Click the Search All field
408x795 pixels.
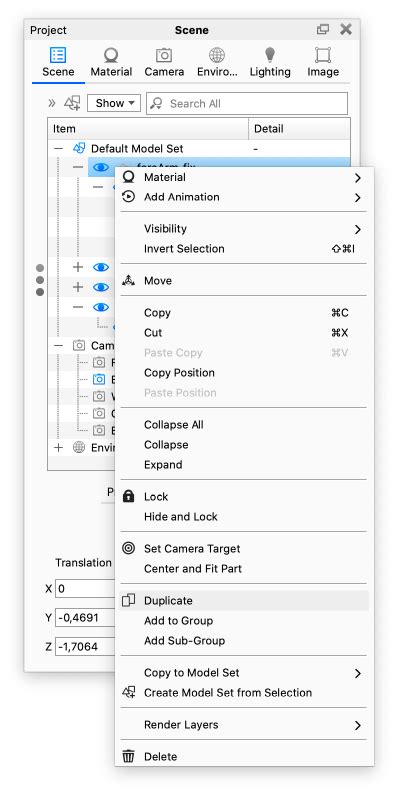tap(247, 103)
